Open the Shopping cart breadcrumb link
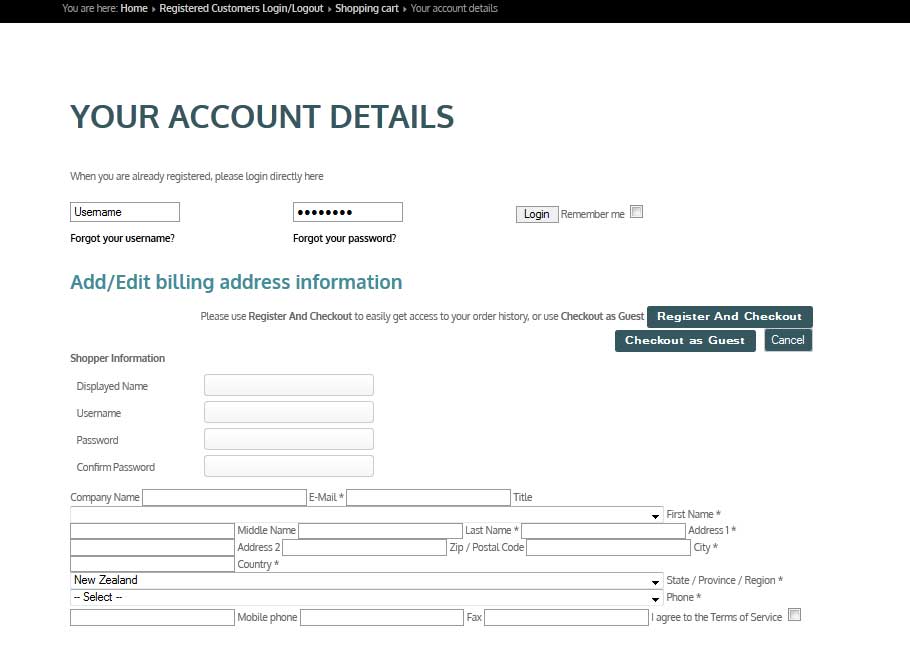910x669 pixels. pos(367,8)
